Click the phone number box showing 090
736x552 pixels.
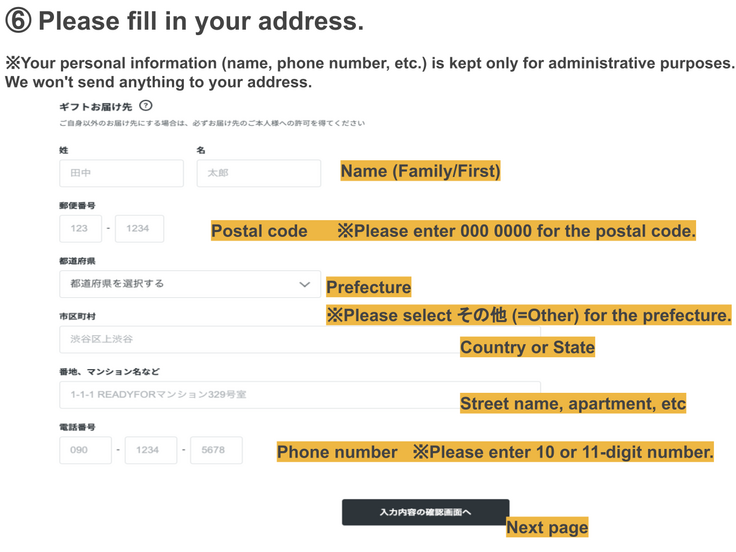pyautogui.click(x=85, y=450)
